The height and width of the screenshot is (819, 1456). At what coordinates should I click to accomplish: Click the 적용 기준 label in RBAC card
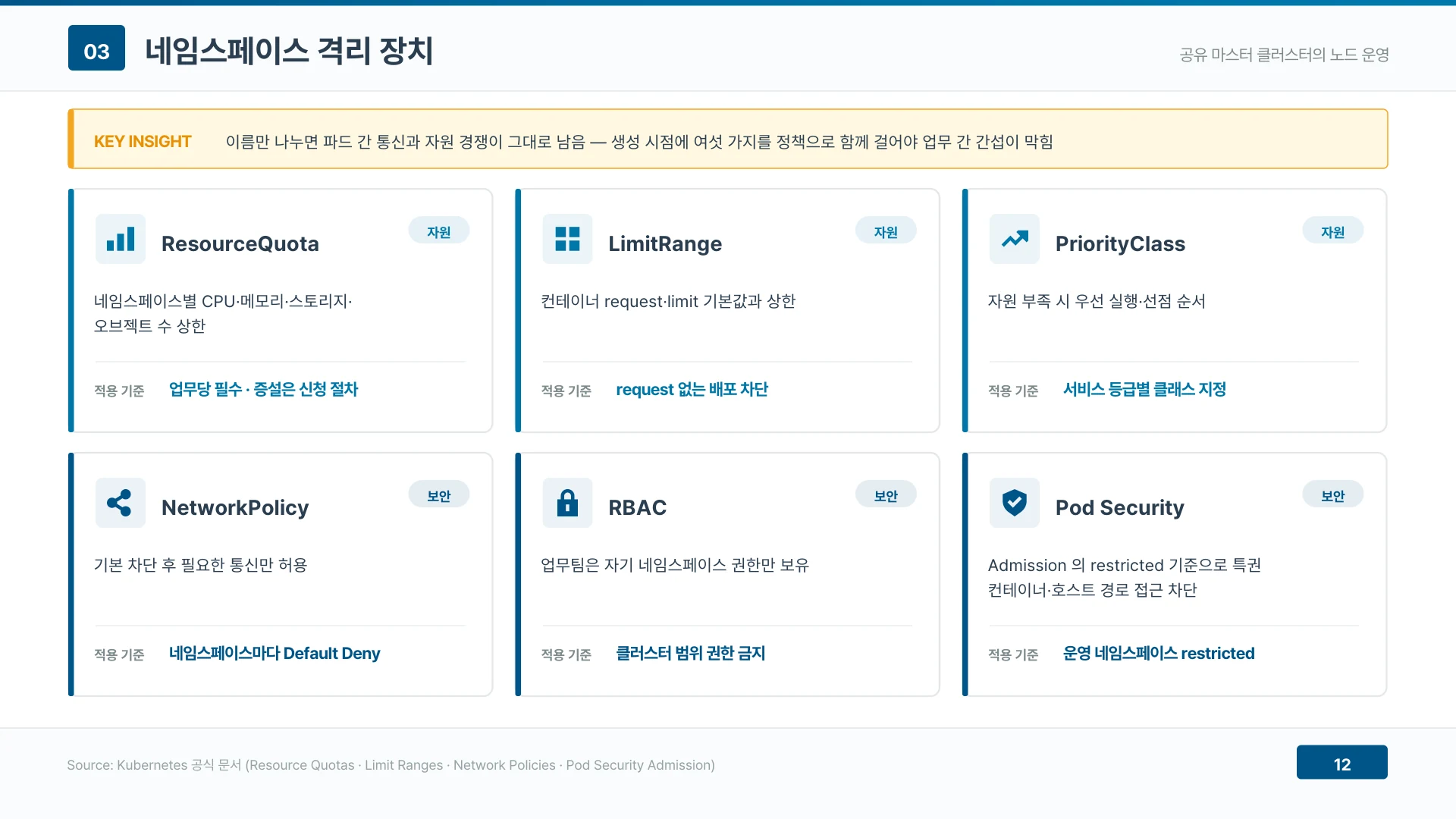[566, 654]
